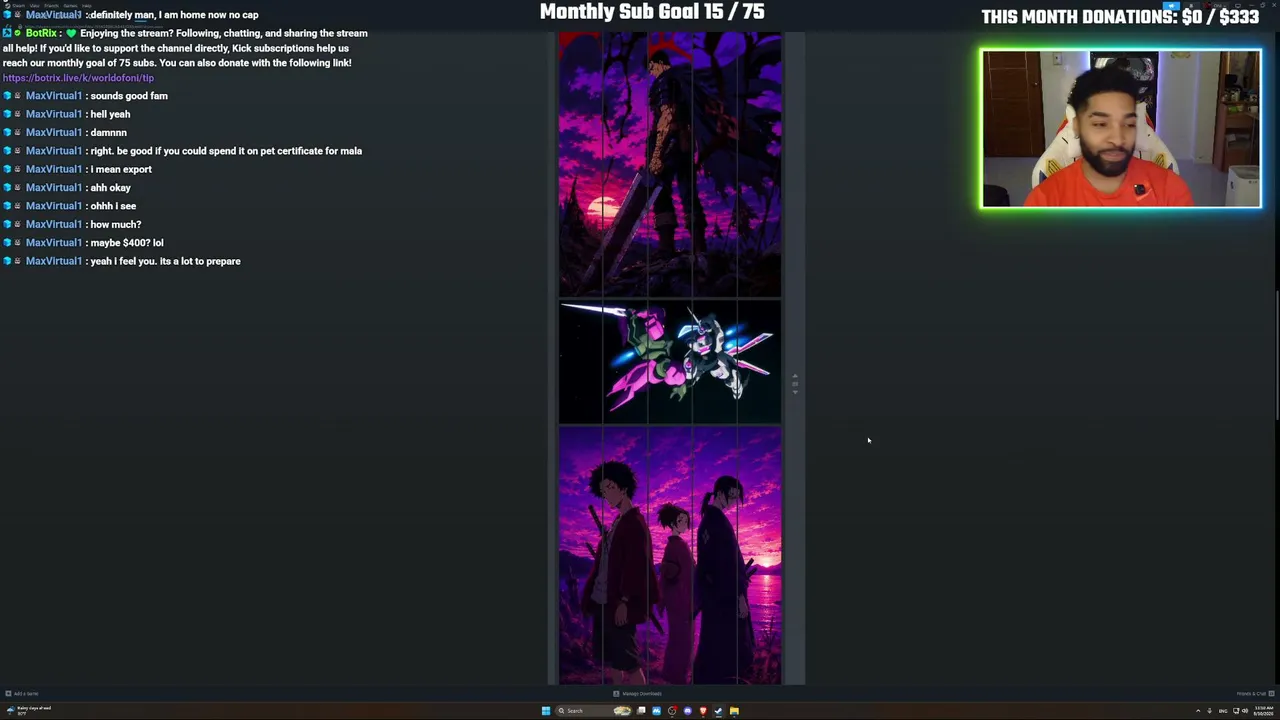Open Steam's Manage Downloads
Viewport: 1280px width, 720px height.
tap(637, 693)
